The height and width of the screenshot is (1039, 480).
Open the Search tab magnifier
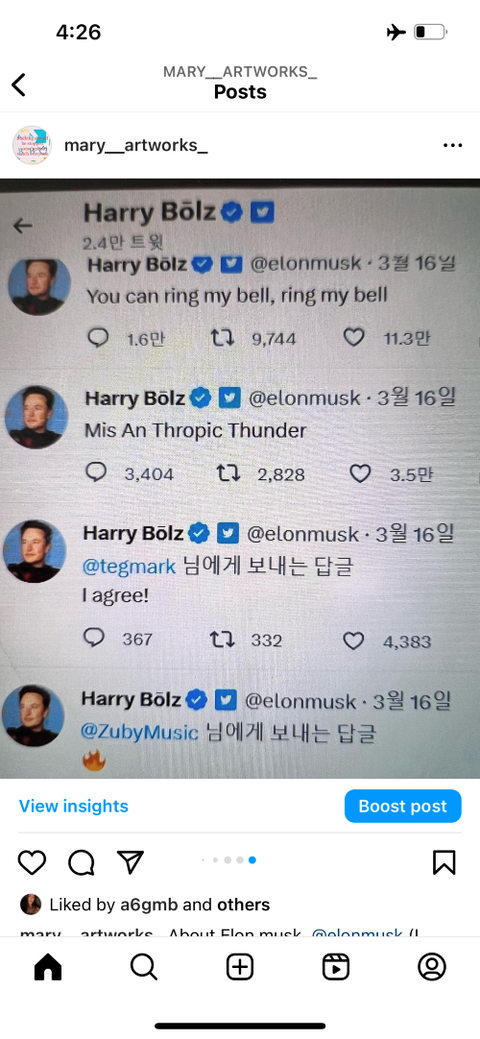pyautogui.click(x=144, y=967)
